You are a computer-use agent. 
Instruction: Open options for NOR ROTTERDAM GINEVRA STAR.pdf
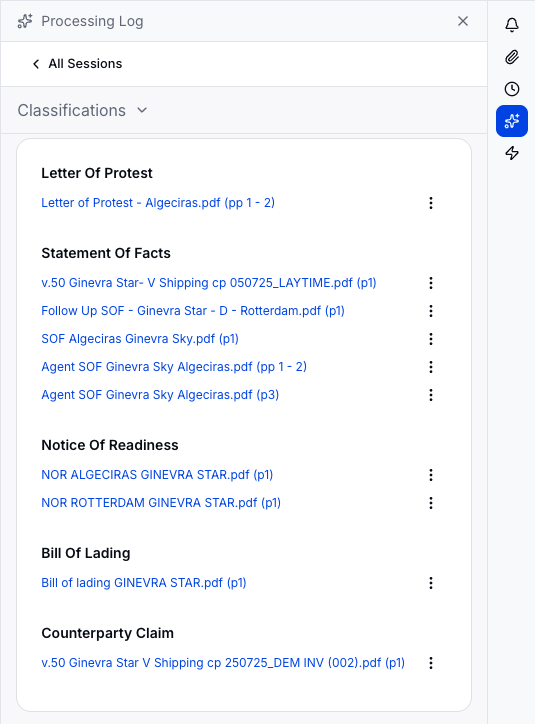tap(431, 503)
